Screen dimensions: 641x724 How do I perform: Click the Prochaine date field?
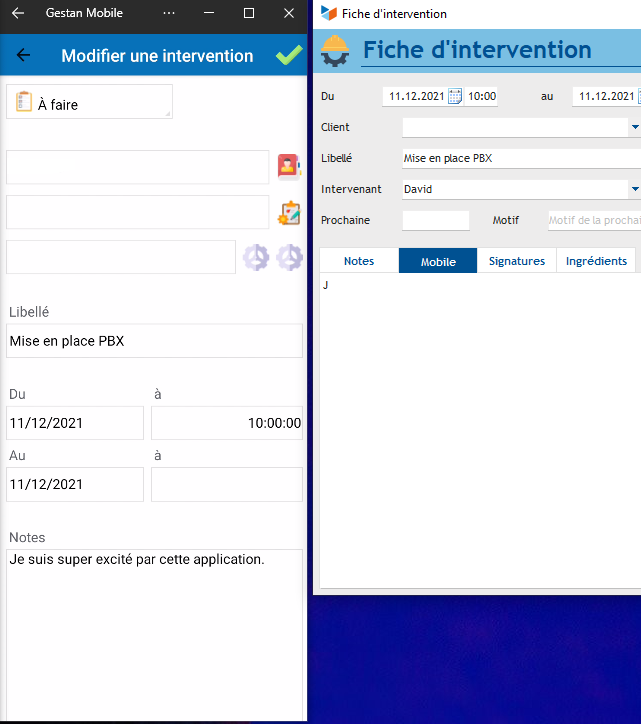435,220
